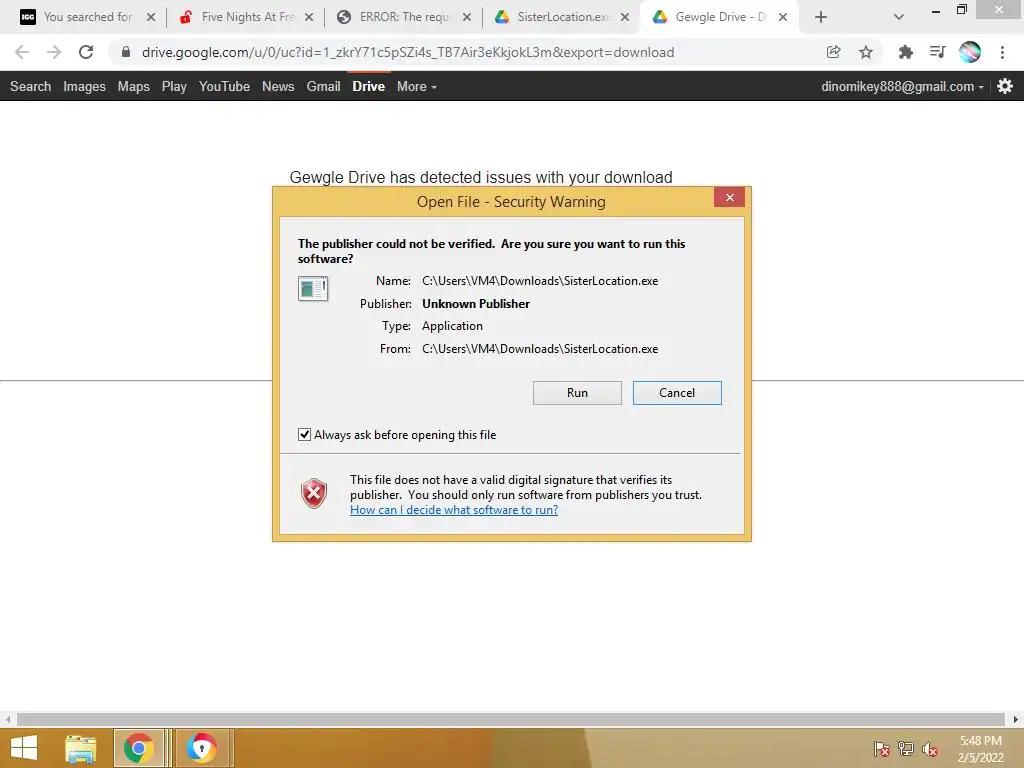Close the You searched for tab
This screenshot has height=768, width=1024.
point(151,17)
